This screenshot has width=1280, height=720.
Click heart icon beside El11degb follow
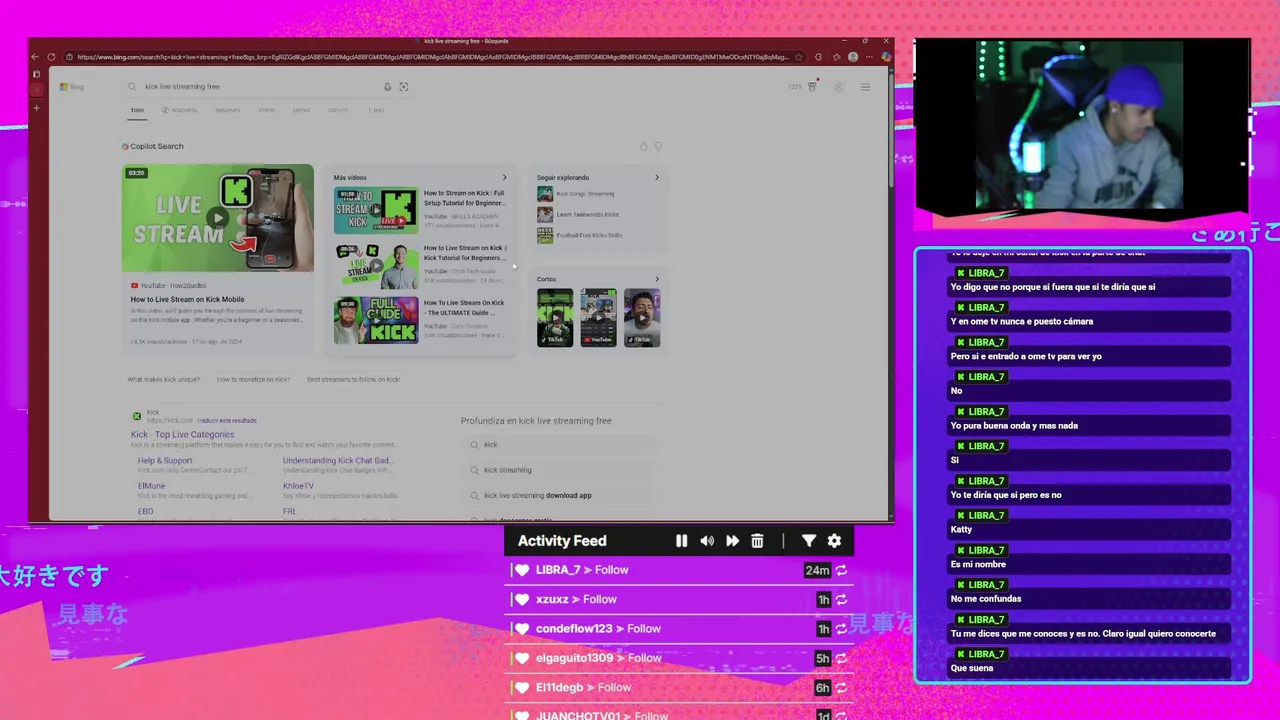pos(521,687)
